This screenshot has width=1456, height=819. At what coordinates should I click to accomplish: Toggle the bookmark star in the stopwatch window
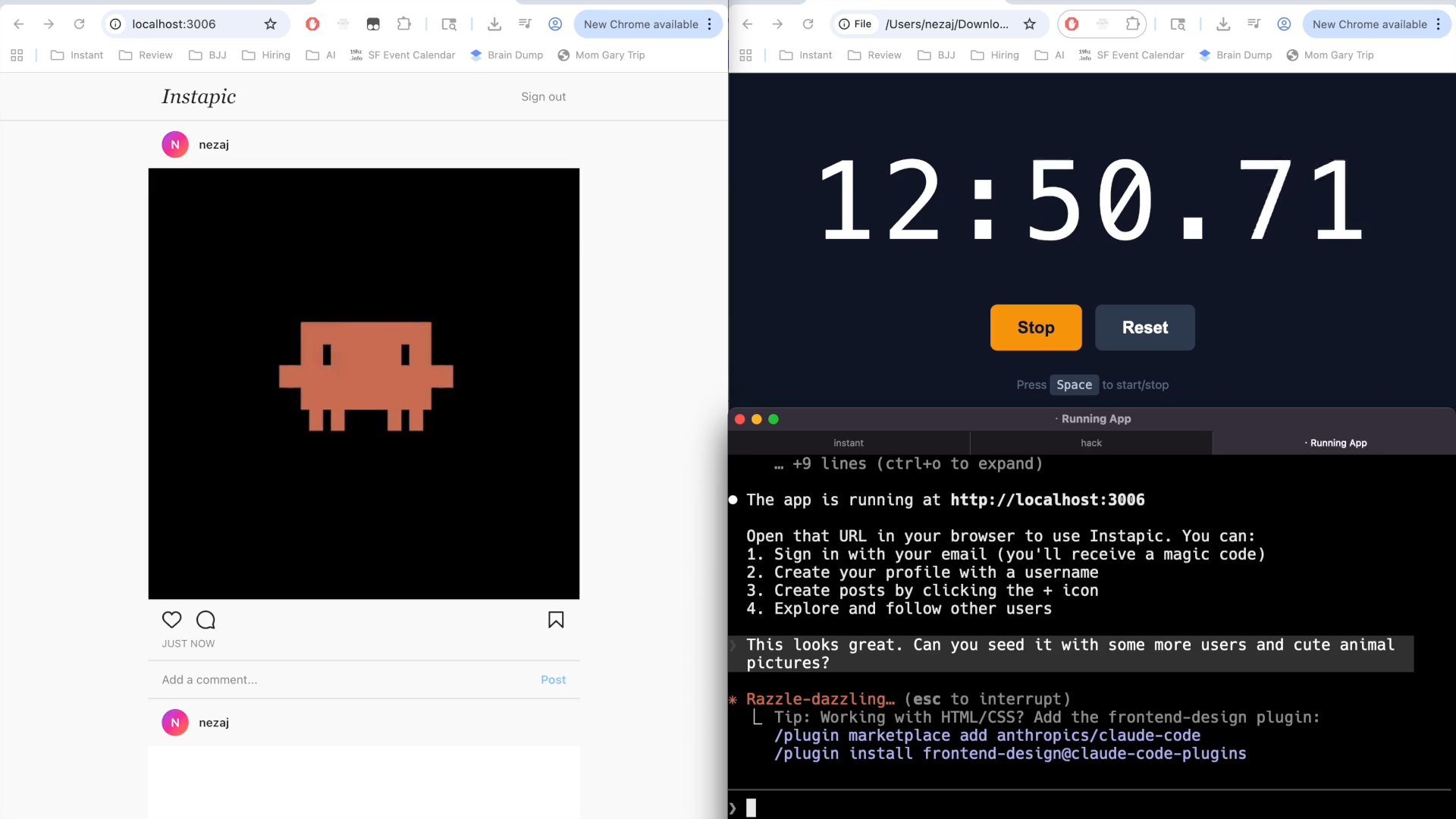pyautogui.click(x=1029, y=24)
